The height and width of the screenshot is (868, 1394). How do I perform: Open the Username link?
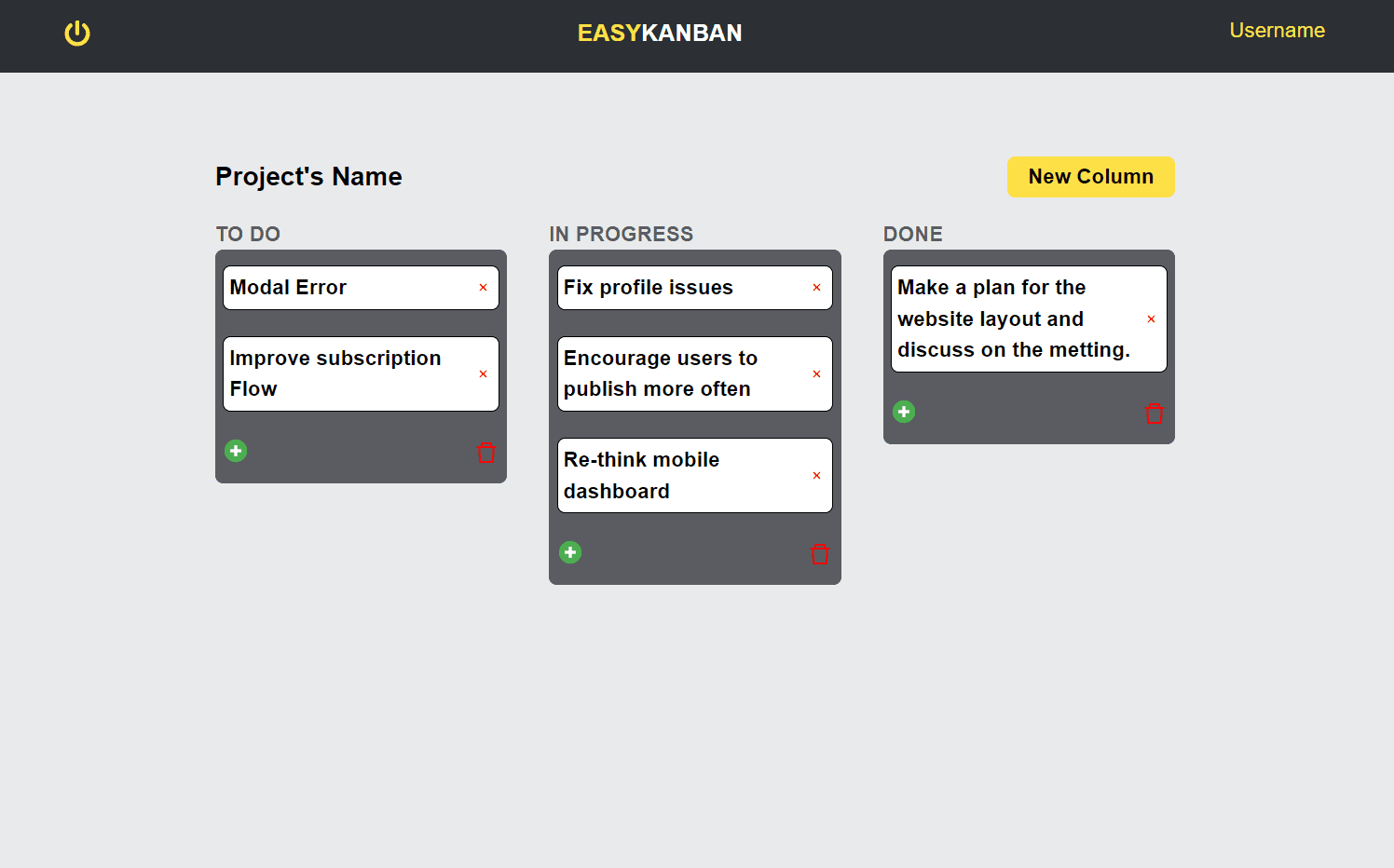(1277, 31)
